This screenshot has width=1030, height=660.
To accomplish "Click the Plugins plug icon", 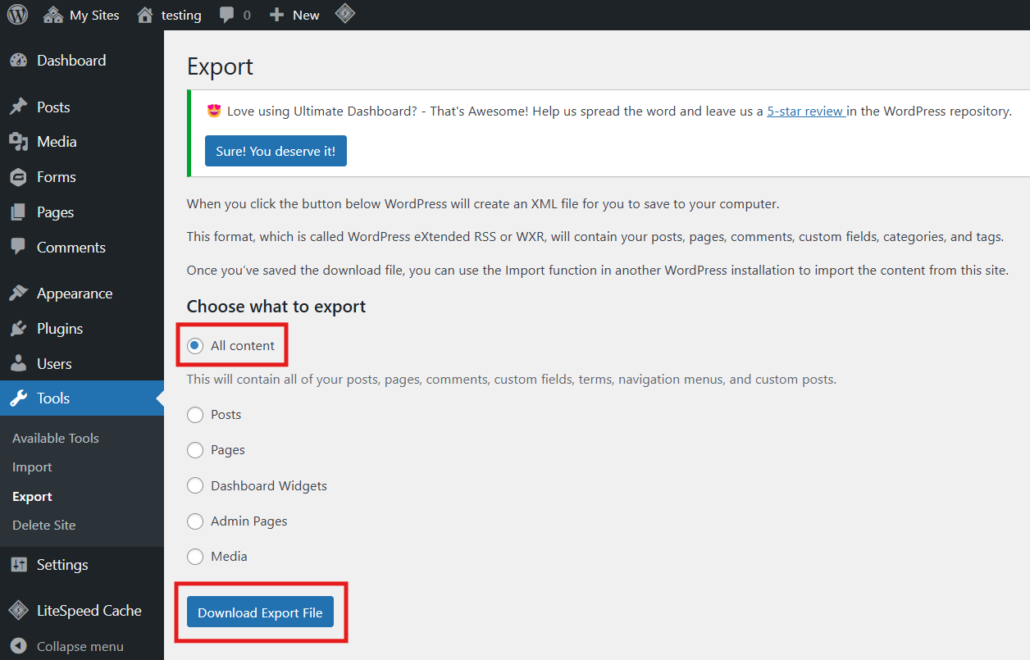I will click(18, 328).
